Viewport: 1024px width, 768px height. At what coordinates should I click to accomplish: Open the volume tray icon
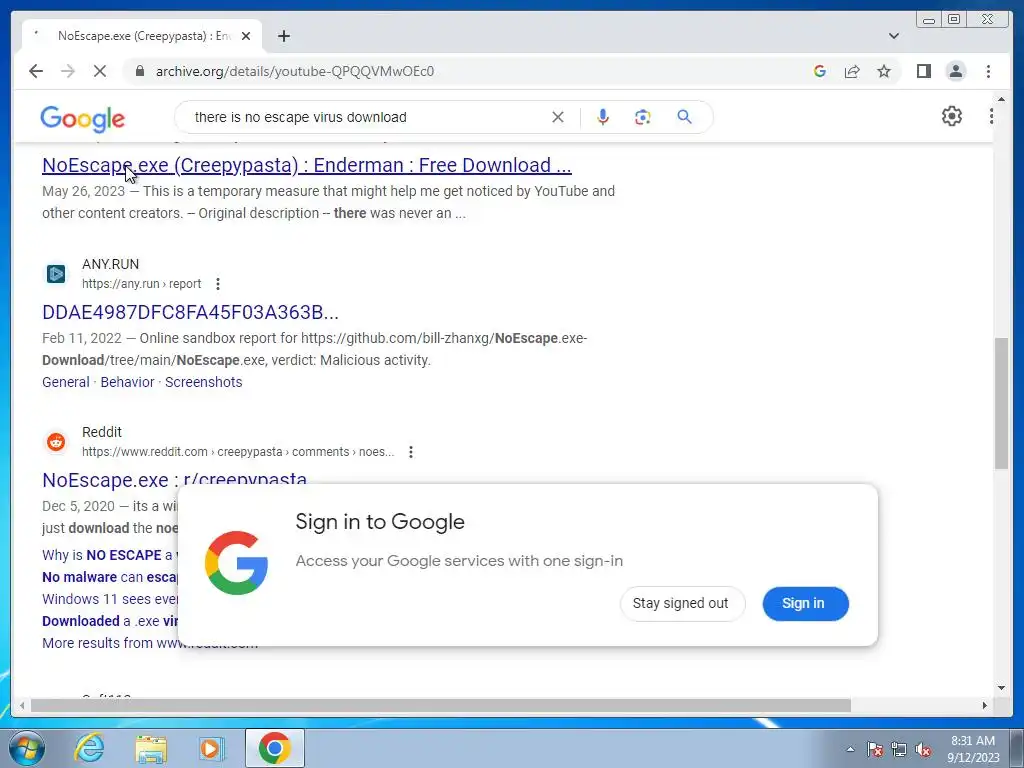(923, 749)
